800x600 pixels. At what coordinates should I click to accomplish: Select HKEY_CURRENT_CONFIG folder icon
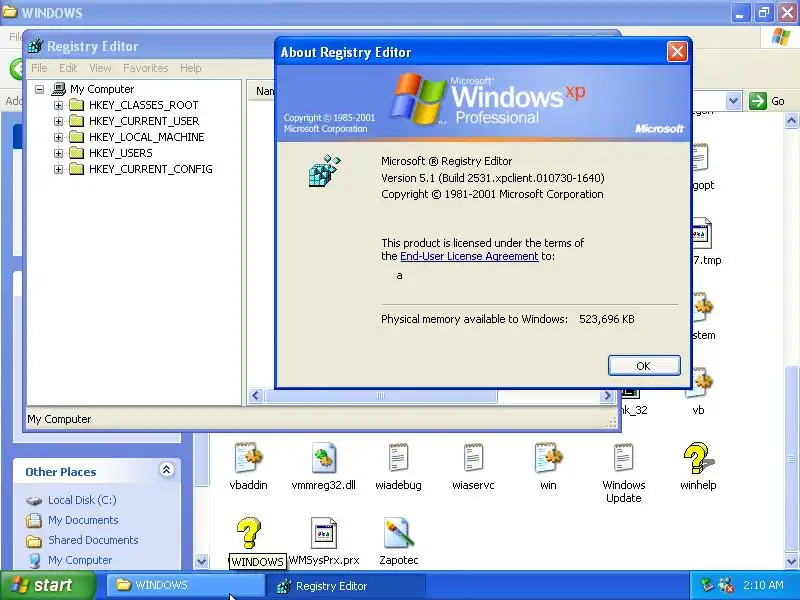[77, 169]
